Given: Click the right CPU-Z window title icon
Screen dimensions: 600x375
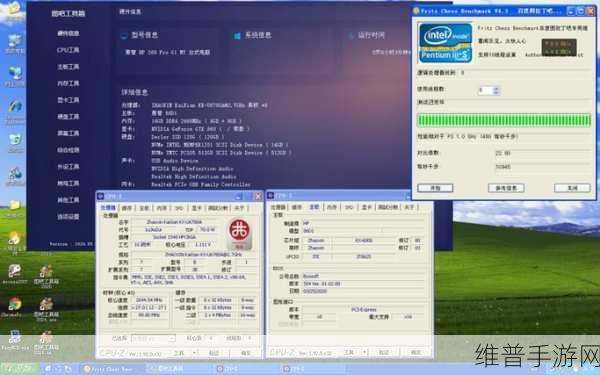Looking at the screenshot, I should coord(271,196).
